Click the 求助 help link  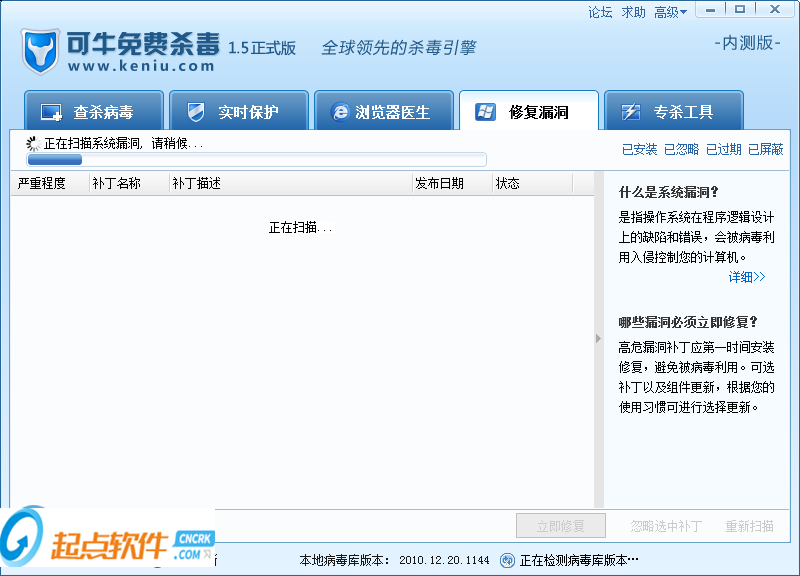[x=634, y=12]
